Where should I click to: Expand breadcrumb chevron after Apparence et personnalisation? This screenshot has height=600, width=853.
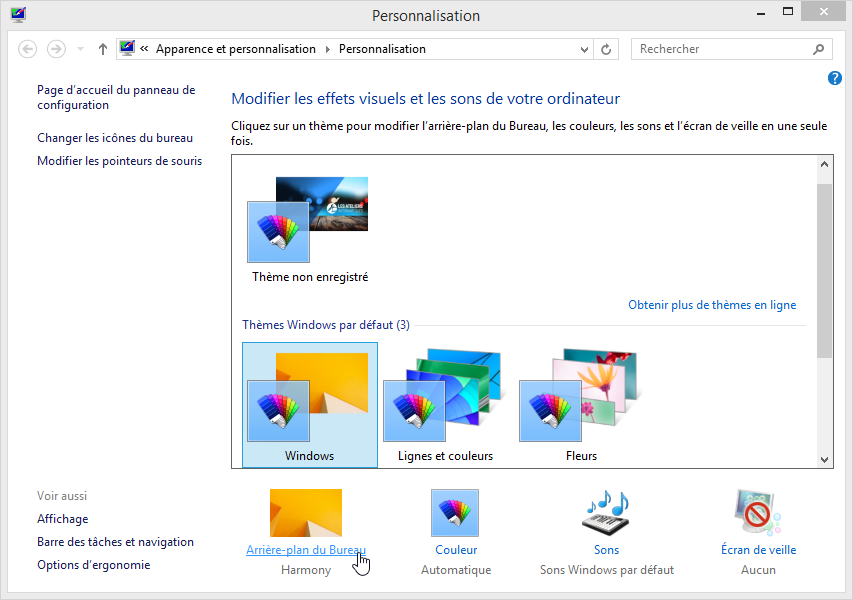pyautogui.click(x=327, y=49)
